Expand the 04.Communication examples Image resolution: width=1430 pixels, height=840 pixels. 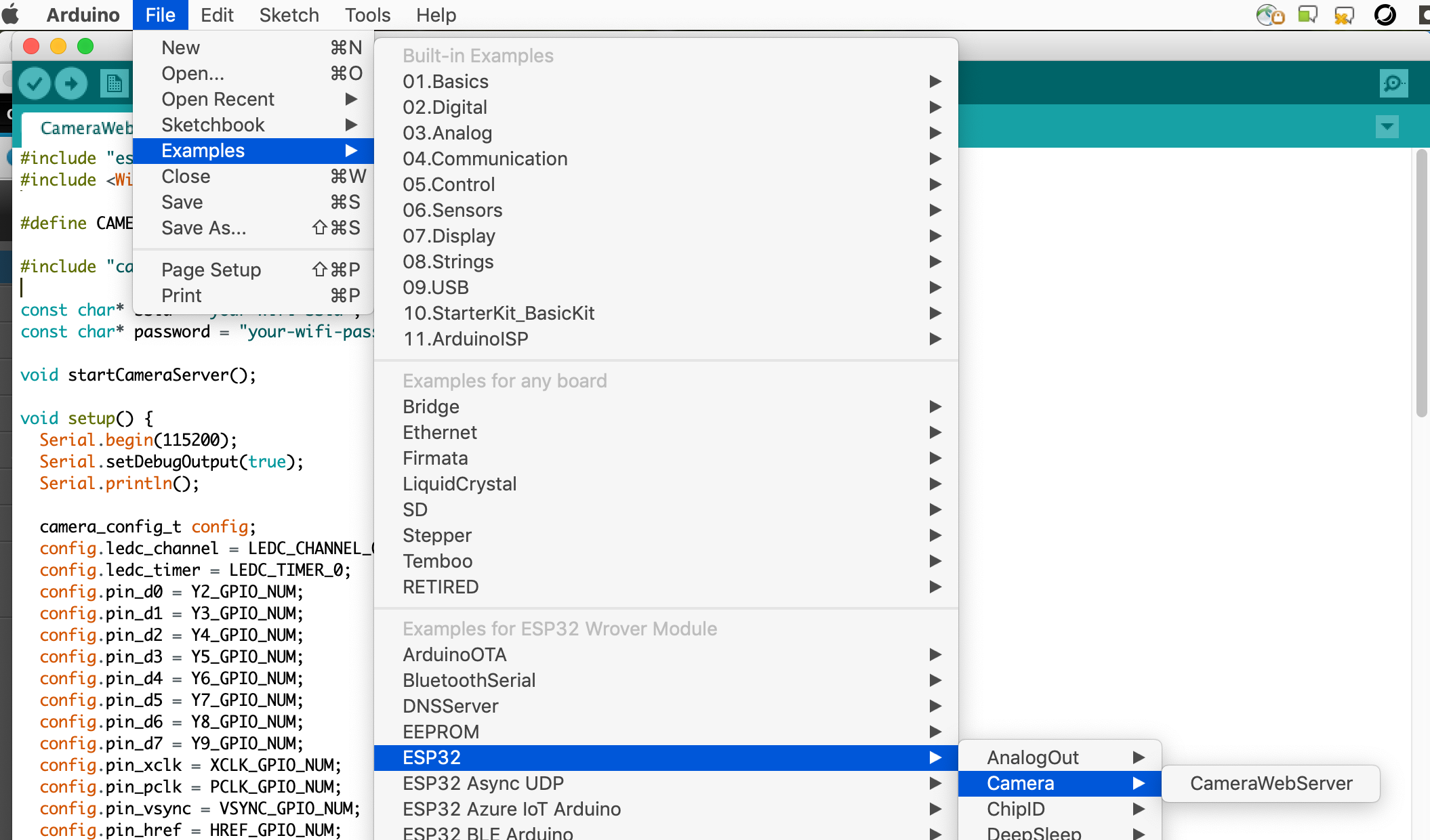coord(666,159)
